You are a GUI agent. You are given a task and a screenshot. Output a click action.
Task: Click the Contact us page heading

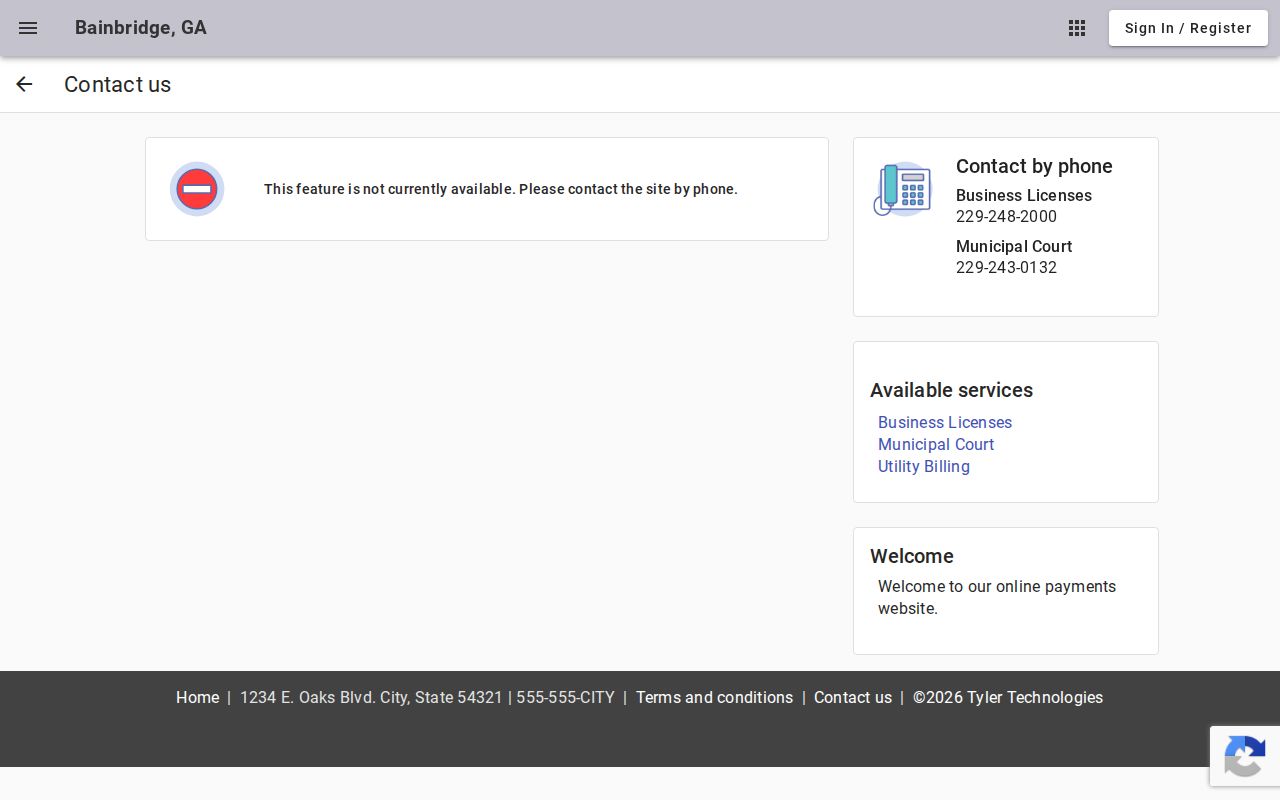[x=117, y=84]
